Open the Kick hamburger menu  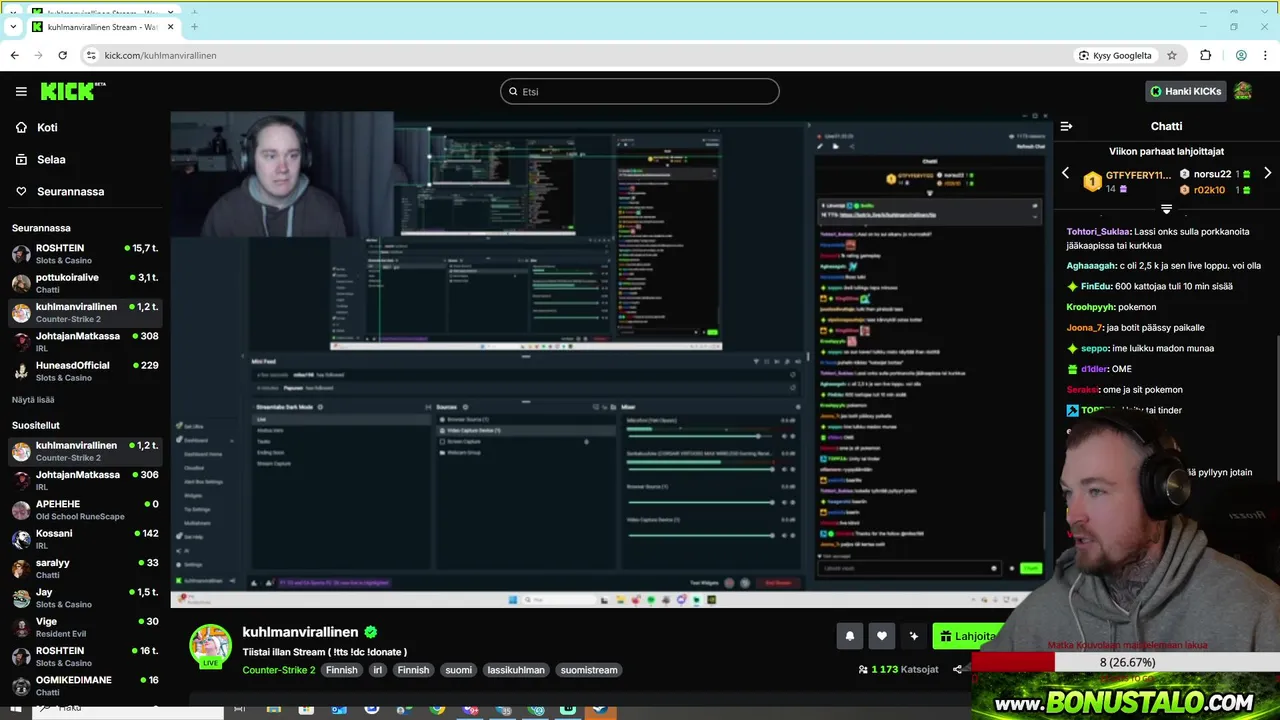(x=21, y=91)
